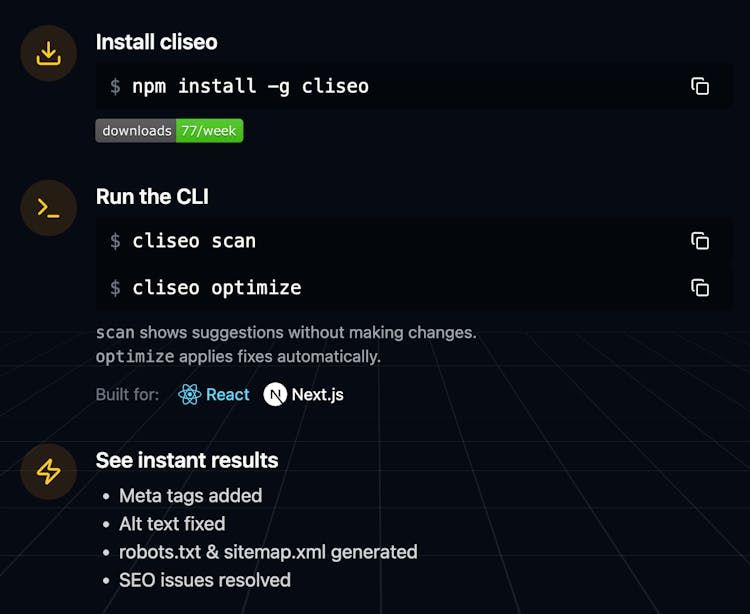Click the See instant results heading

[x=187, y=460]
